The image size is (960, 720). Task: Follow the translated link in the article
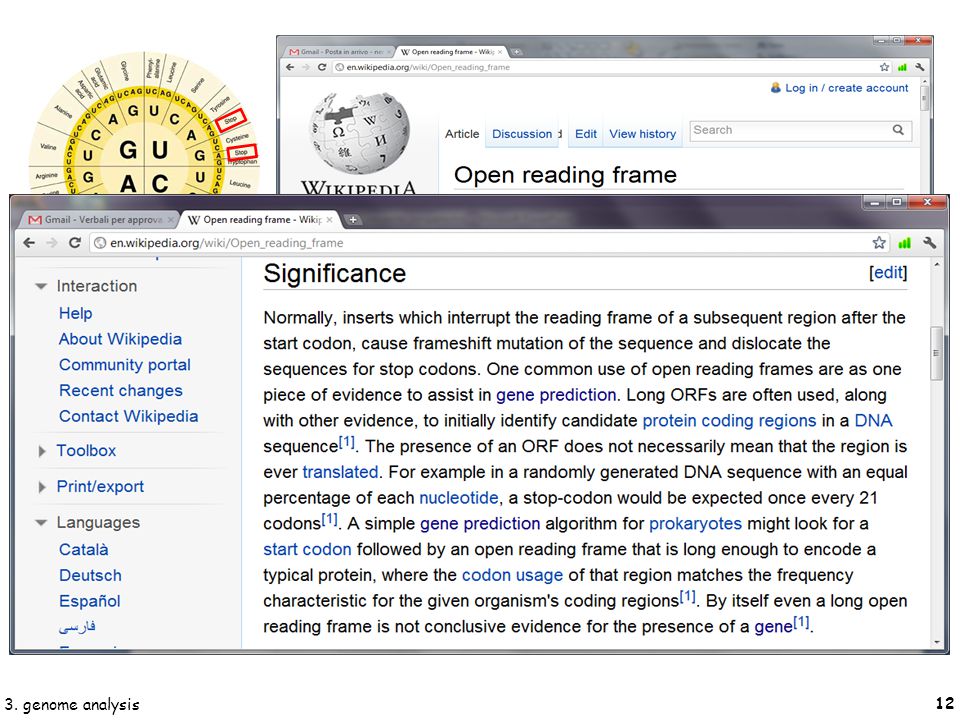(x=340, y=472)
